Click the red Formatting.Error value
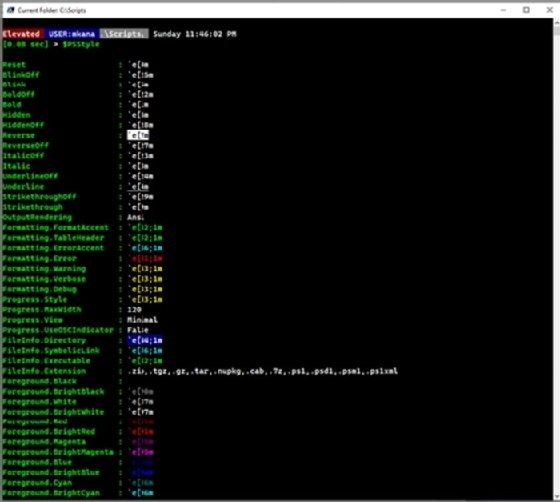The image size is (560, 502). pos(145,258)
